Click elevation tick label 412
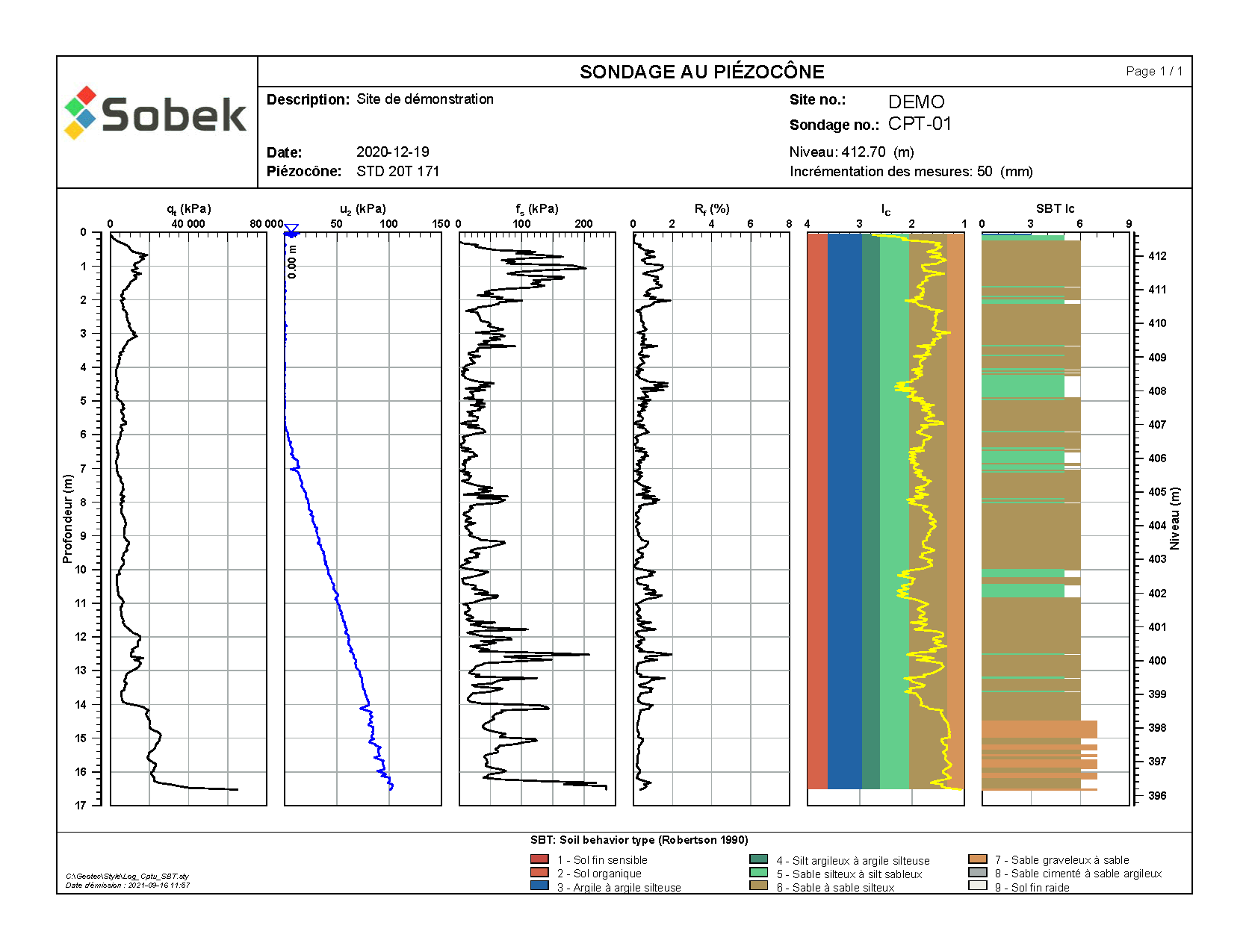This screenshot has height=952, width=1249. pos(1157,256)
